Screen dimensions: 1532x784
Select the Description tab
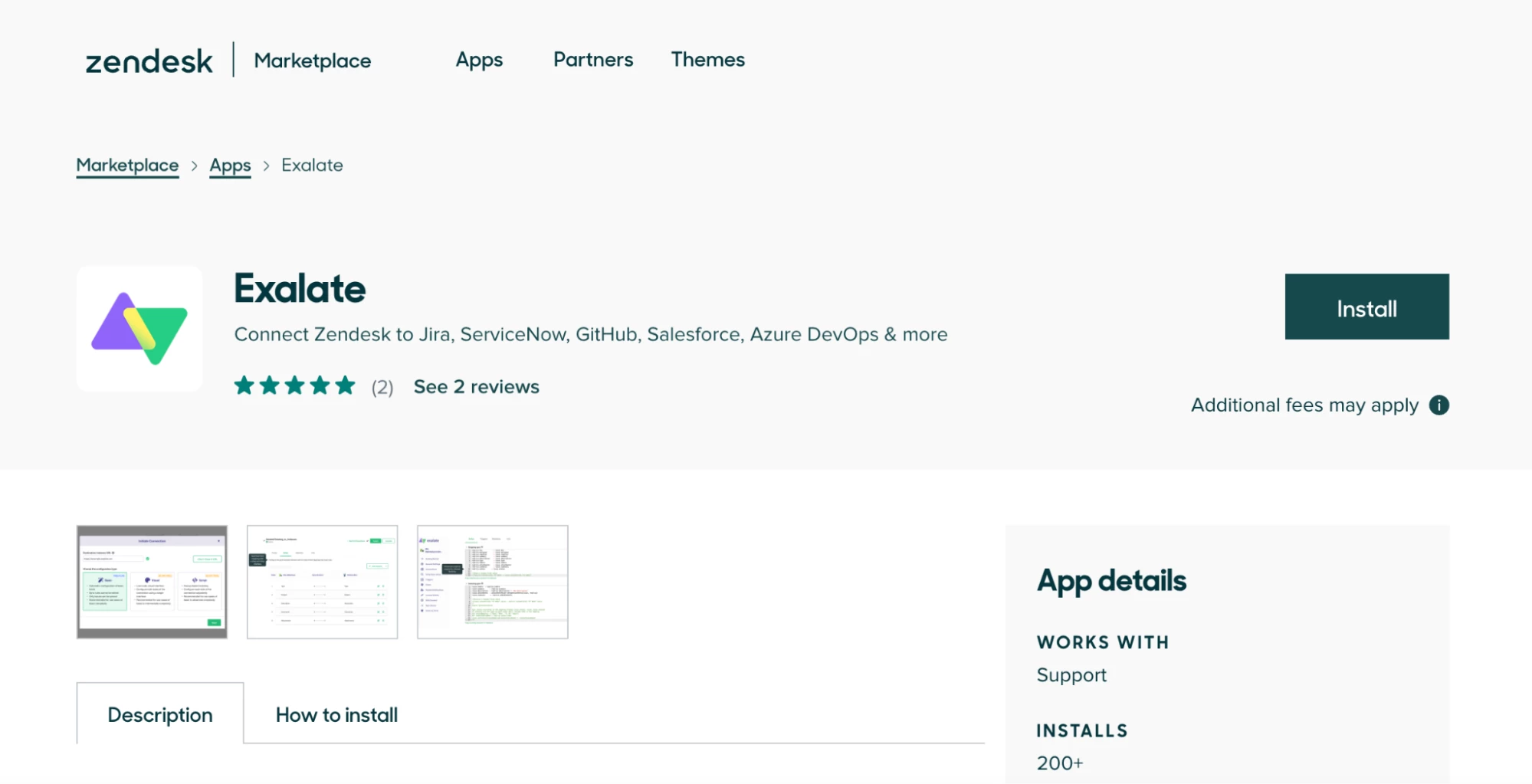coord(160,714)
